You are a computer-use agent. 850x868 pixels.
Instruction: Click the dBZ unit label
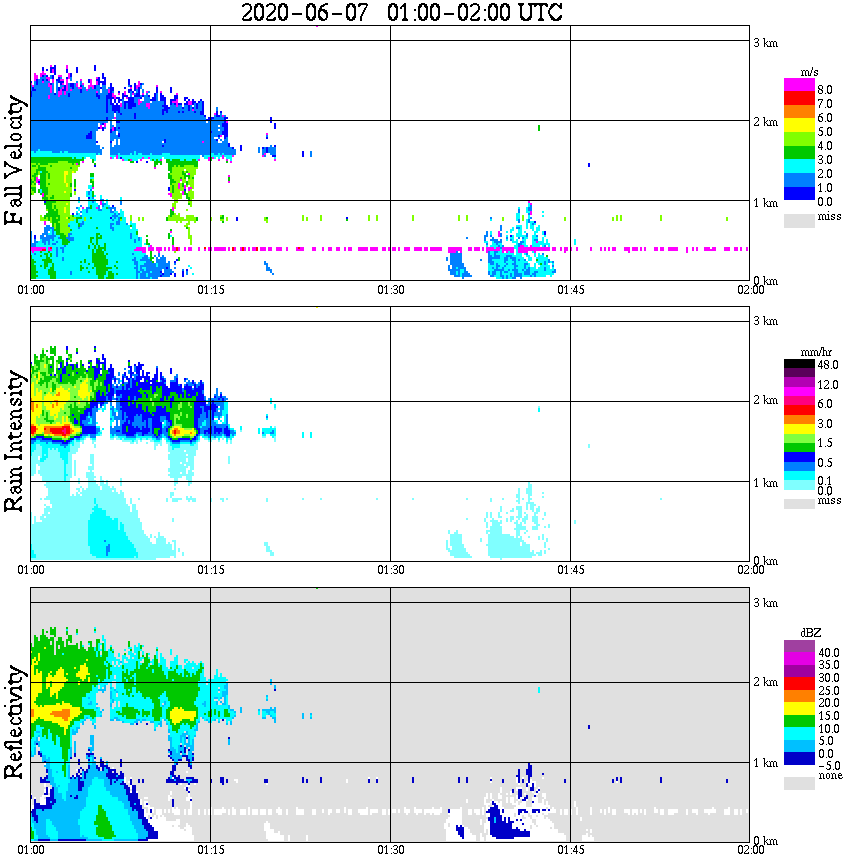coord(811,632)
